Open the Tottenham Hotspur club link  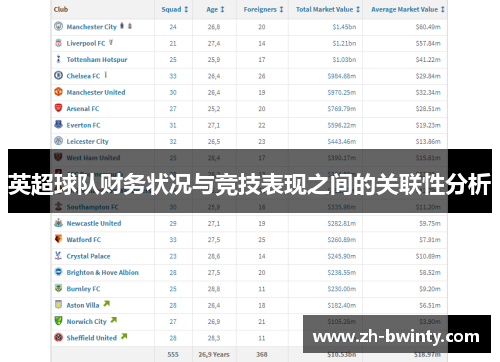pos(97,60)
